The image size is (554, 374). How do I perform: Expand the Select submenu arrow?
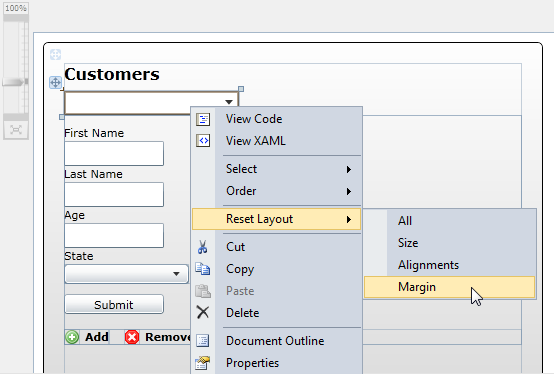[349, 170]
